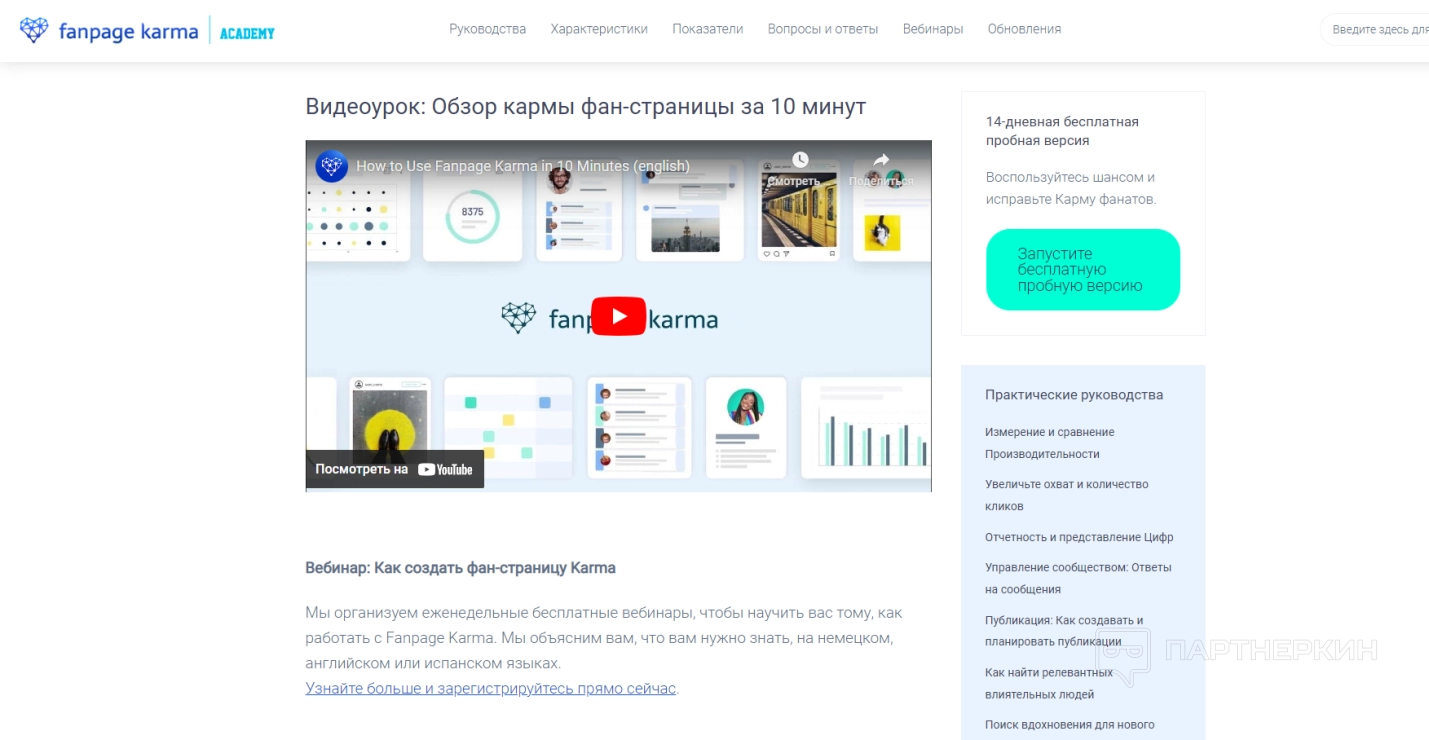Viewport: 1429px width, 740px height.
Task: Click the search field in header
Action: (1375, 30)
